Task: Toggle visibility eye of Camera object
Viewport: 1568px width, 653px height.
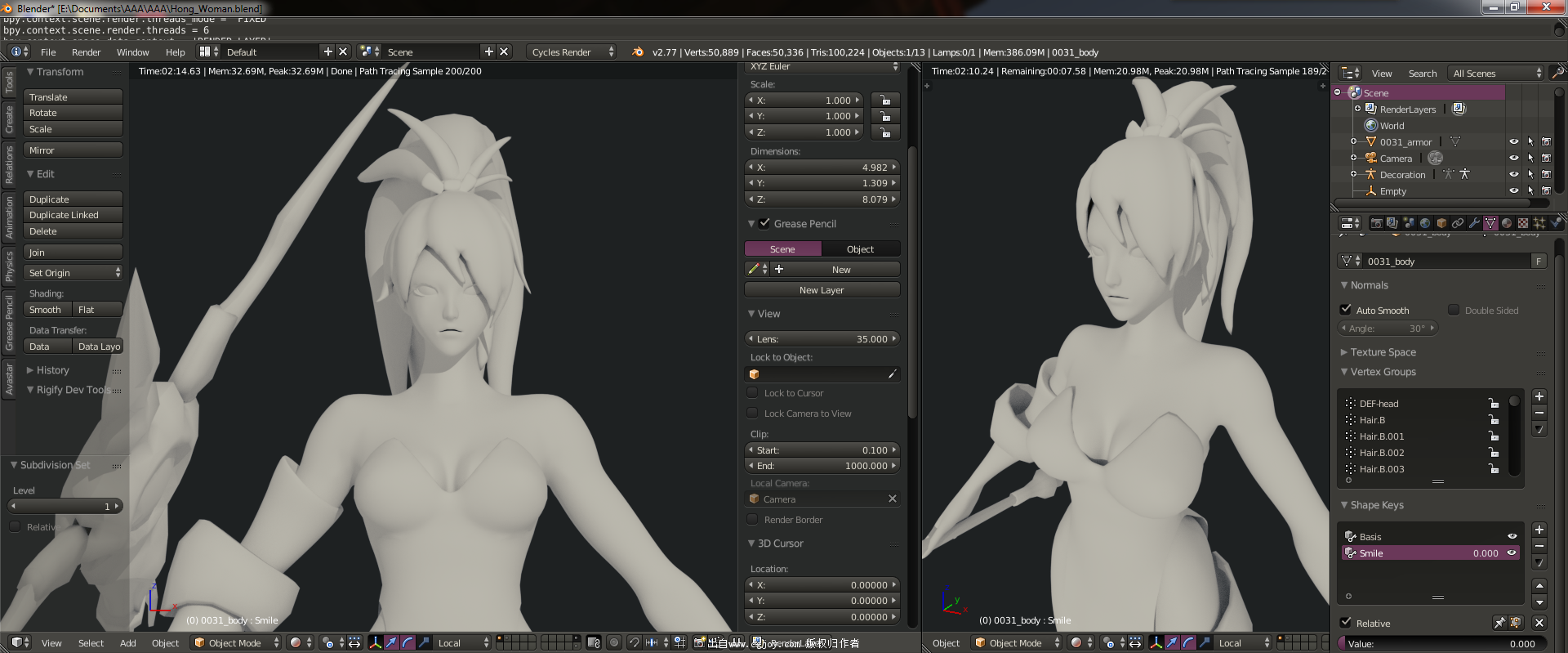Action: click(1513, 158)
